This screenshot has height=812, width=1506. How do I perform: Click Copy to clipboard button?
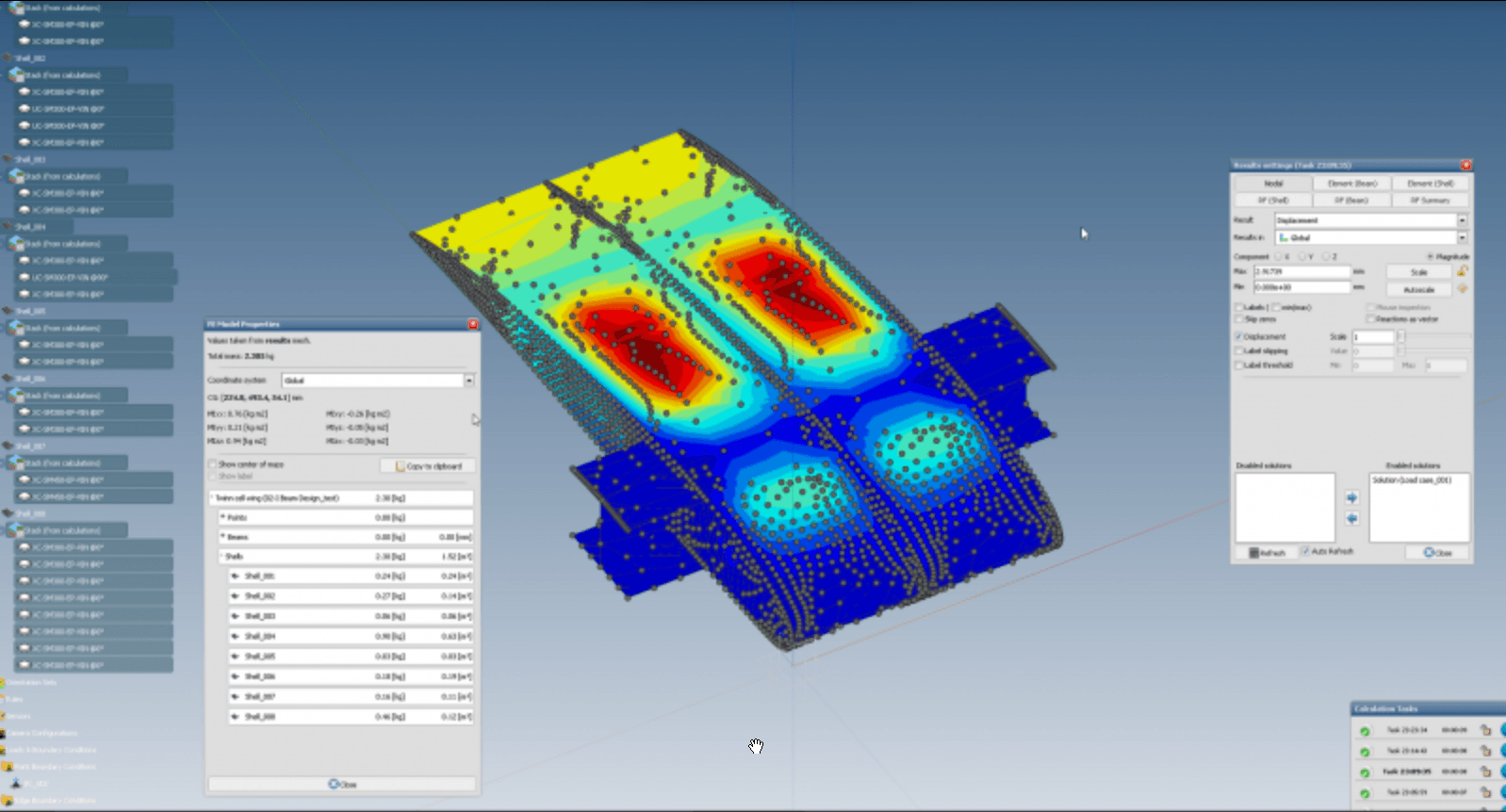pos(429,466)
